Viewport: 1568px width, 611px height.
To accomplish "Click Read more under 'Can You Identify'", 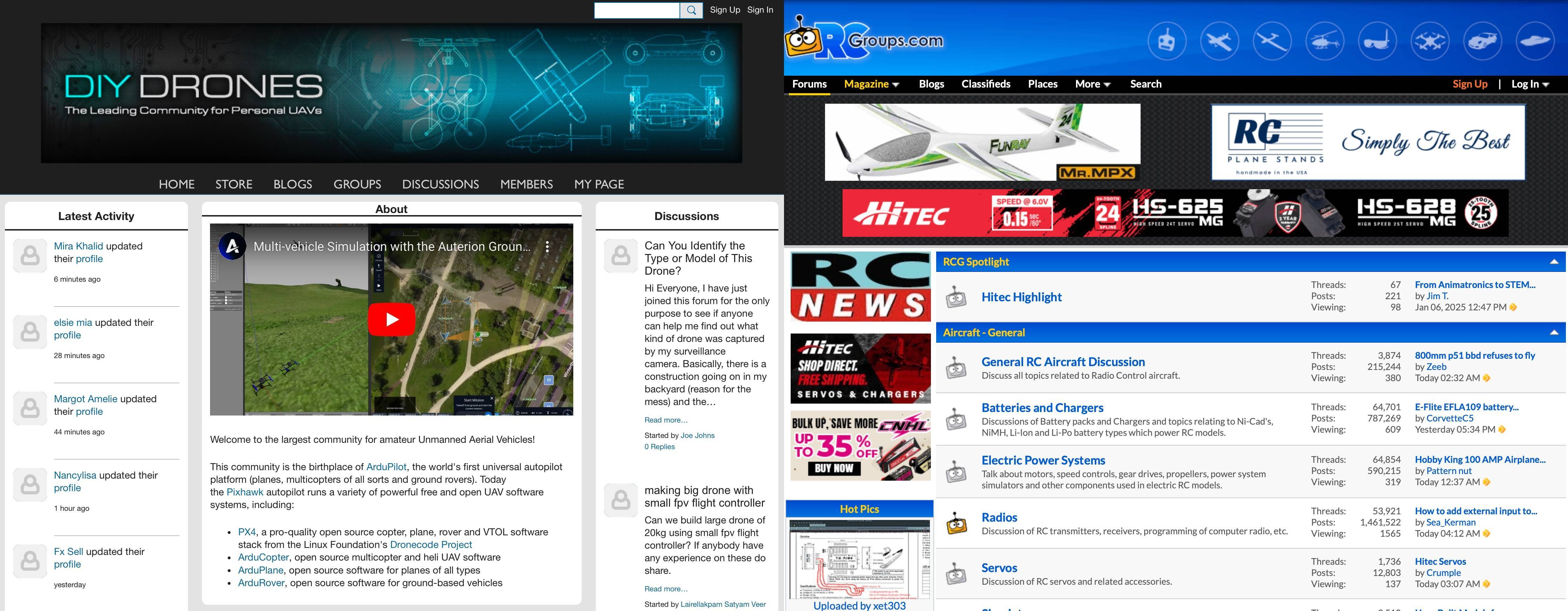I will point(666,420).
